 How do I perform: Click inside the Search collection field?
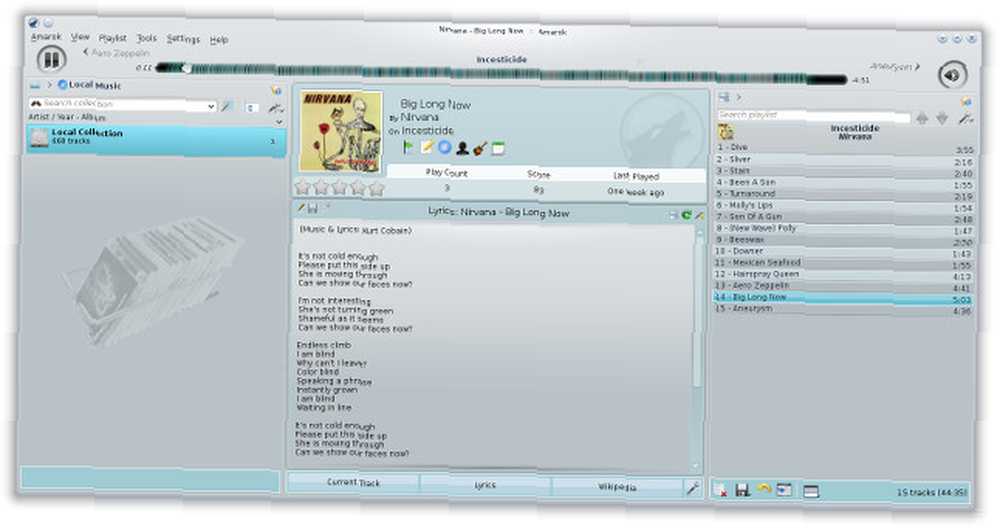(x=117, y=105)
